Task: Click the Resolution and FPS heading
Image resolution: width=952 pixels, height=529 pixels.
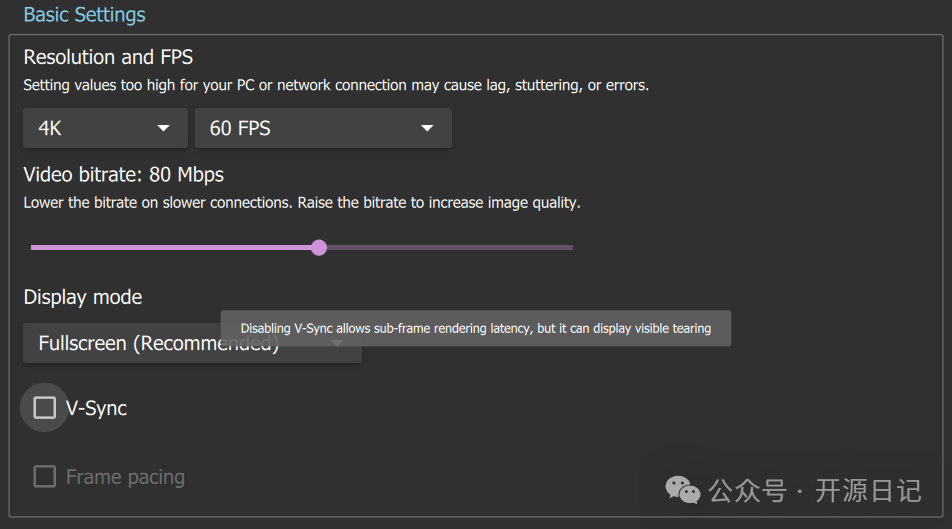Action: pos(108,57)
